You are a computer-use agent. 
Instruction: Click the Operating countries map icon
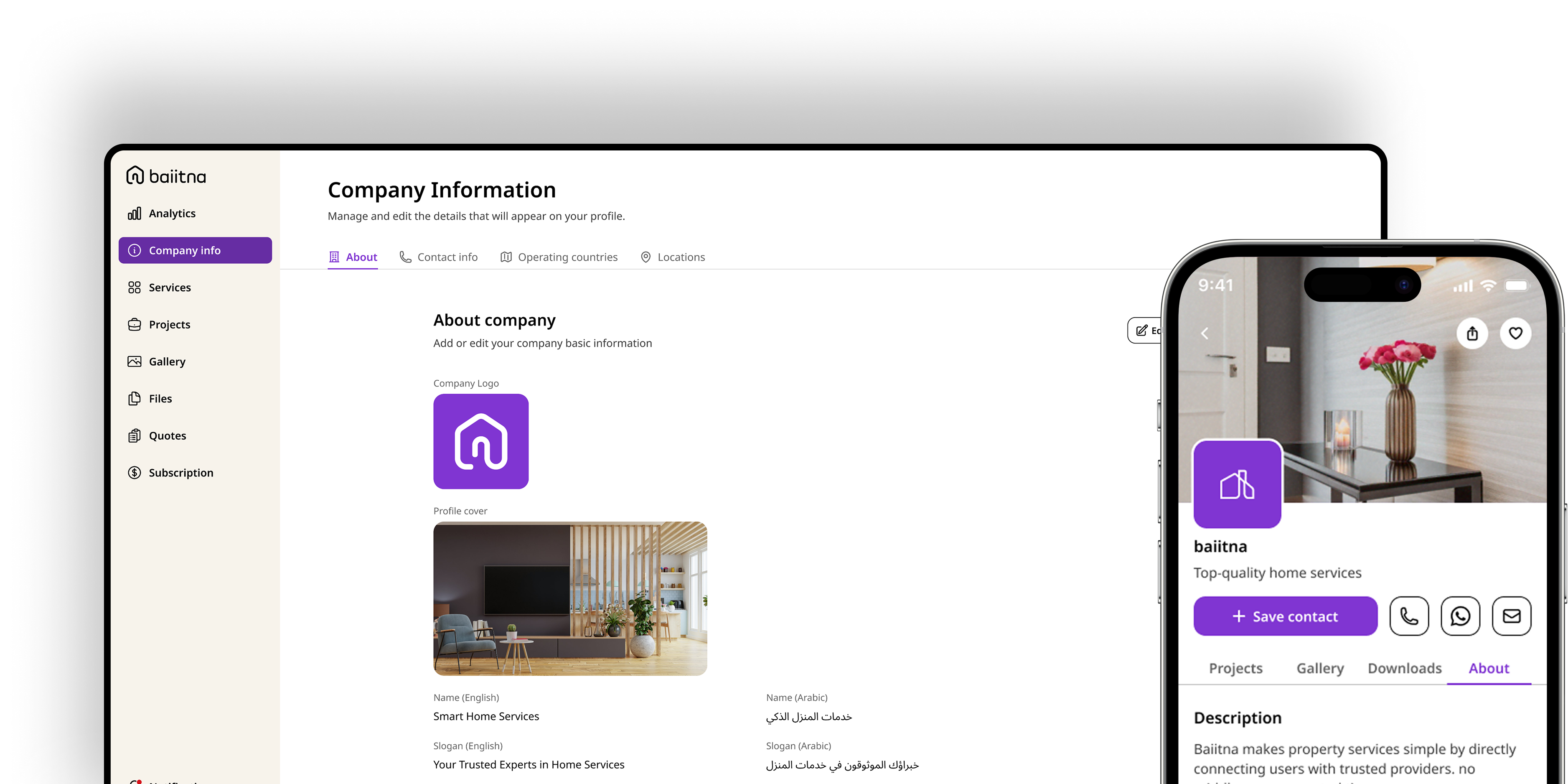(x=506, y=257)
